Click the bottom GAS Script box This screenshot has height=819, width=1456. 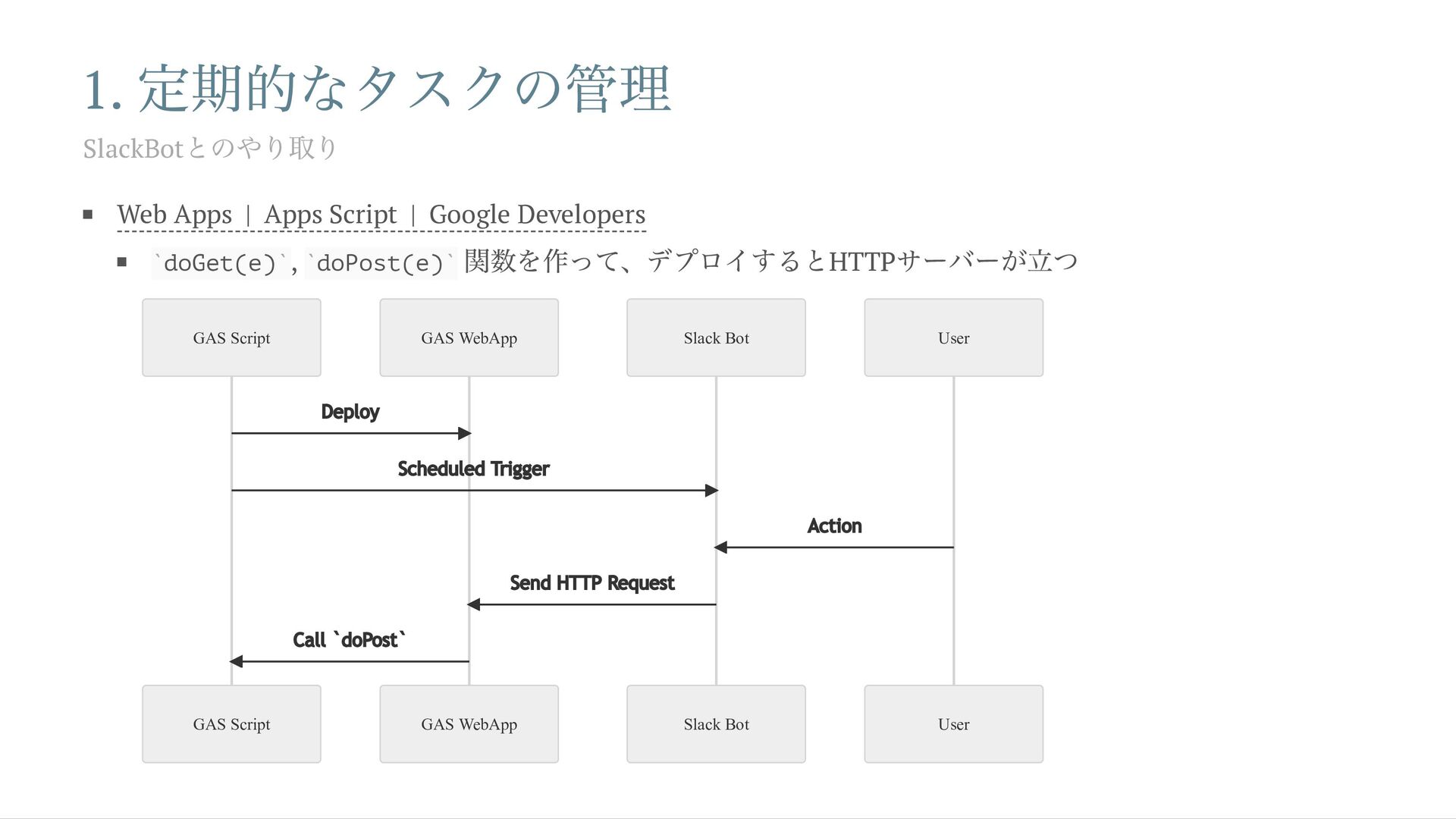point(231,724)
